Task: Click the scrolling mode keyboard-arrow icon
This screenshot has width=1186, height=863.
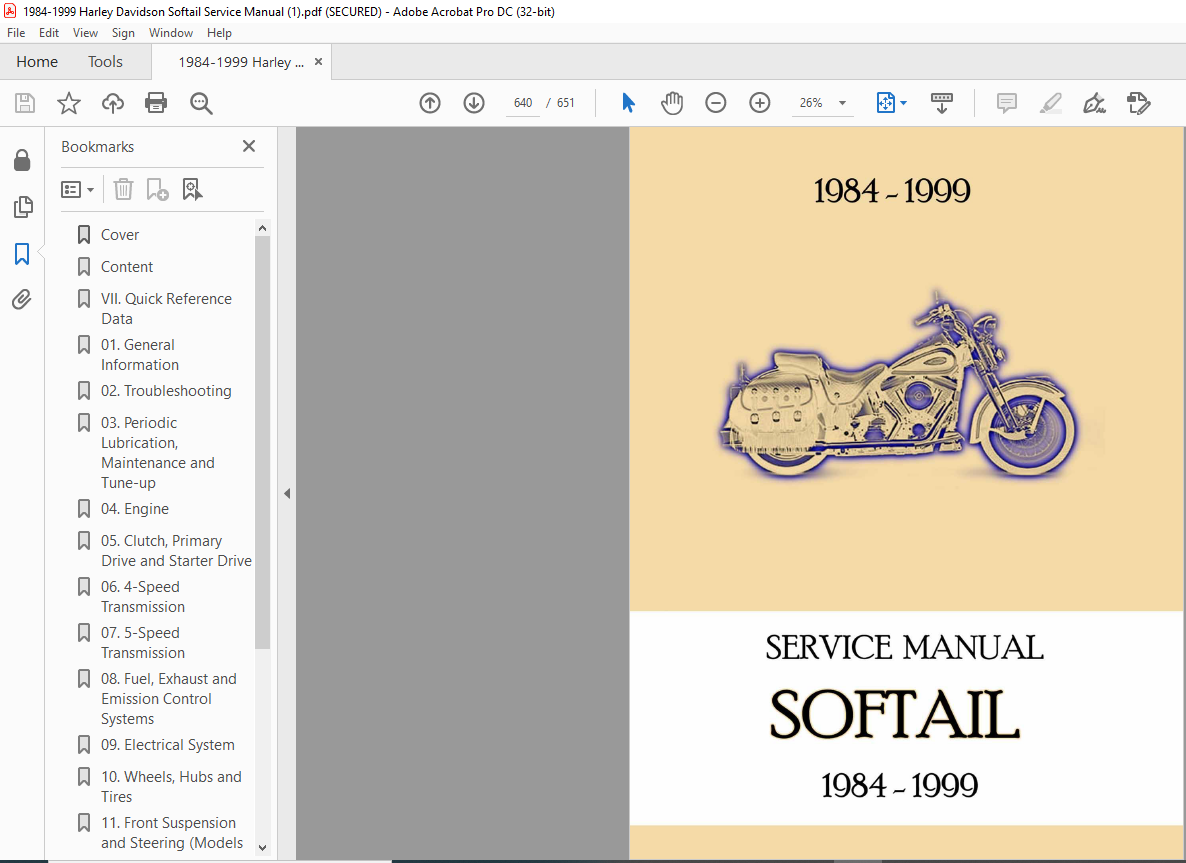Action: pyautogui.click(x=942, y=103)
